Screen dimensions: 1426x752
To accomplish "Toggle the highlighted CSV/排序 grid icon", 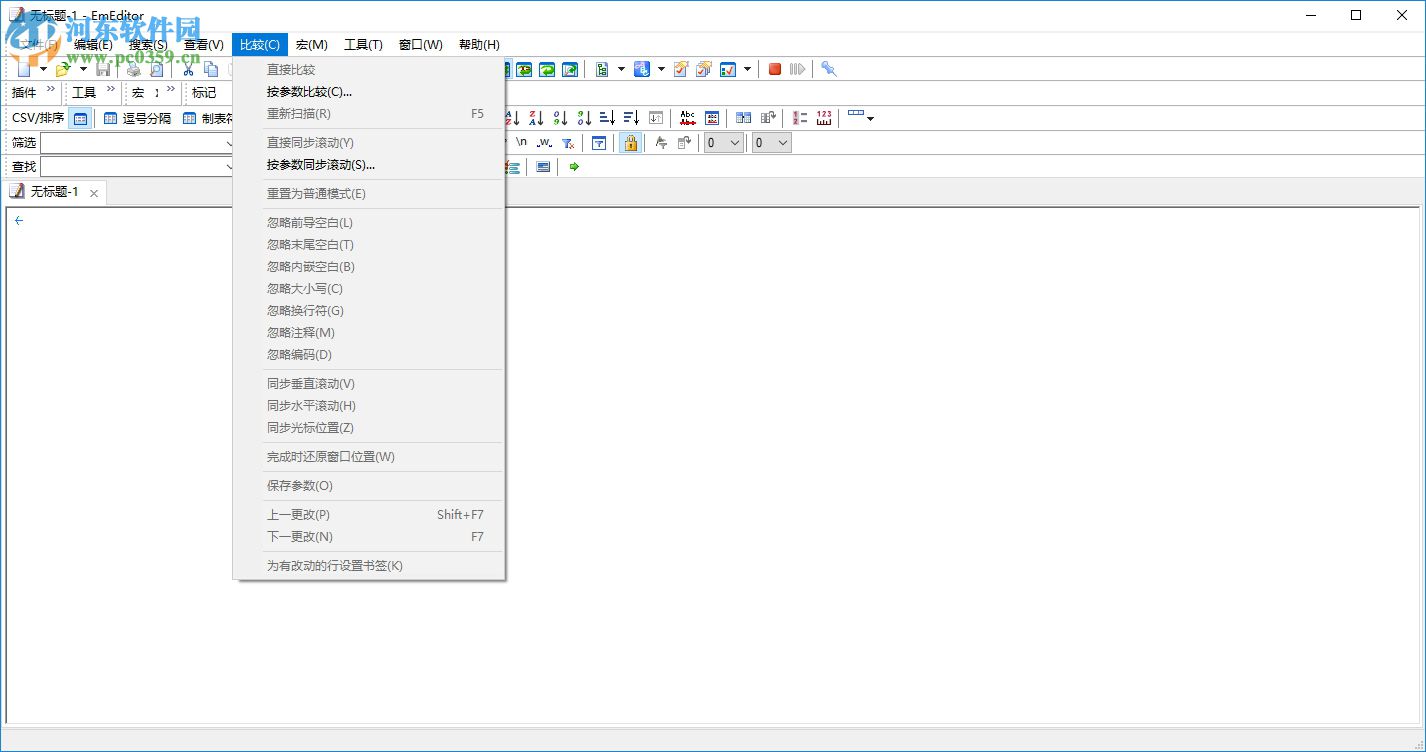I will tap(80, 117).
